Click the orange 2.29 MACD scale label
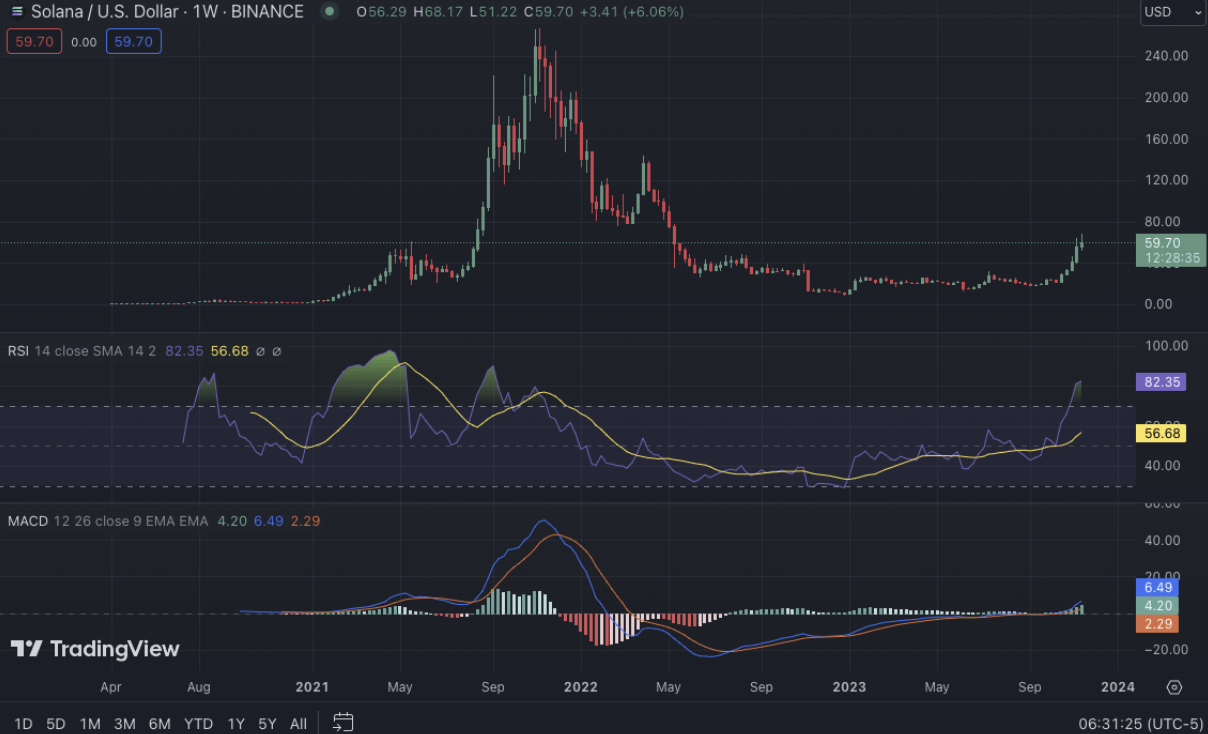The width and height of the screenshot is (1208, 734). point(1158,624)
